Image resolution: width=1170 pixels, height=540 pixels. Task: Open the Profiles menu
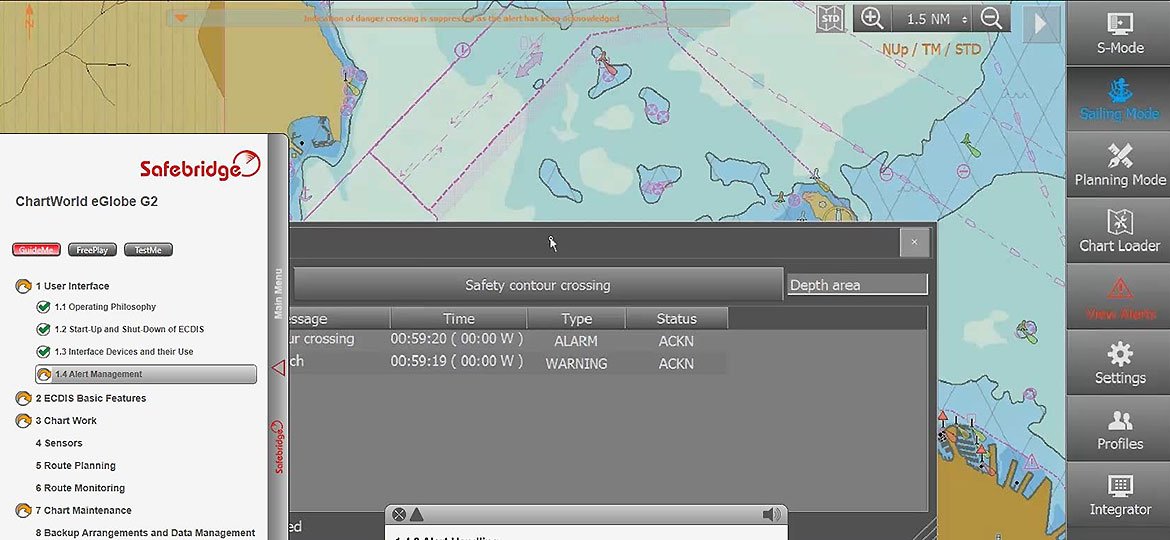pos(1119,429)
